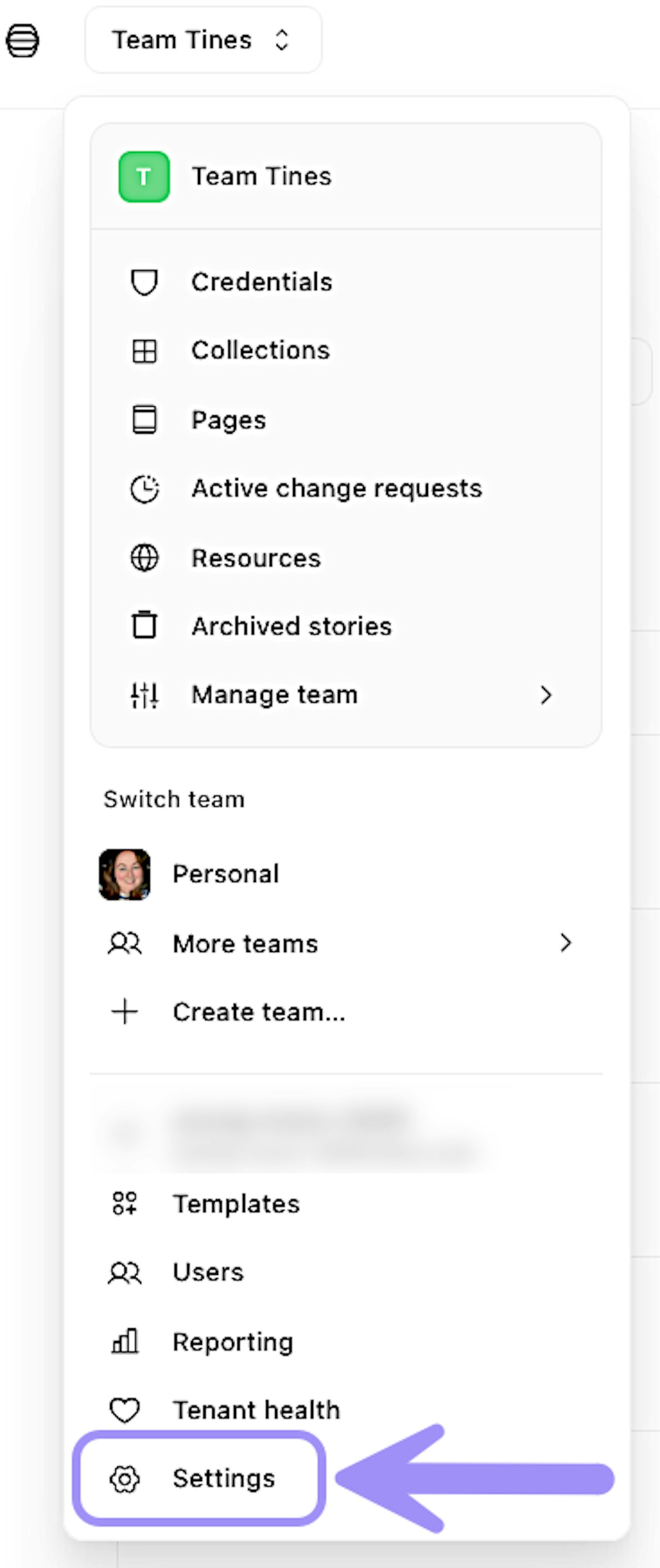This screenshot has width=660, height=1568.
Task: Open Settings with the gear icon
Action: 125,1479
